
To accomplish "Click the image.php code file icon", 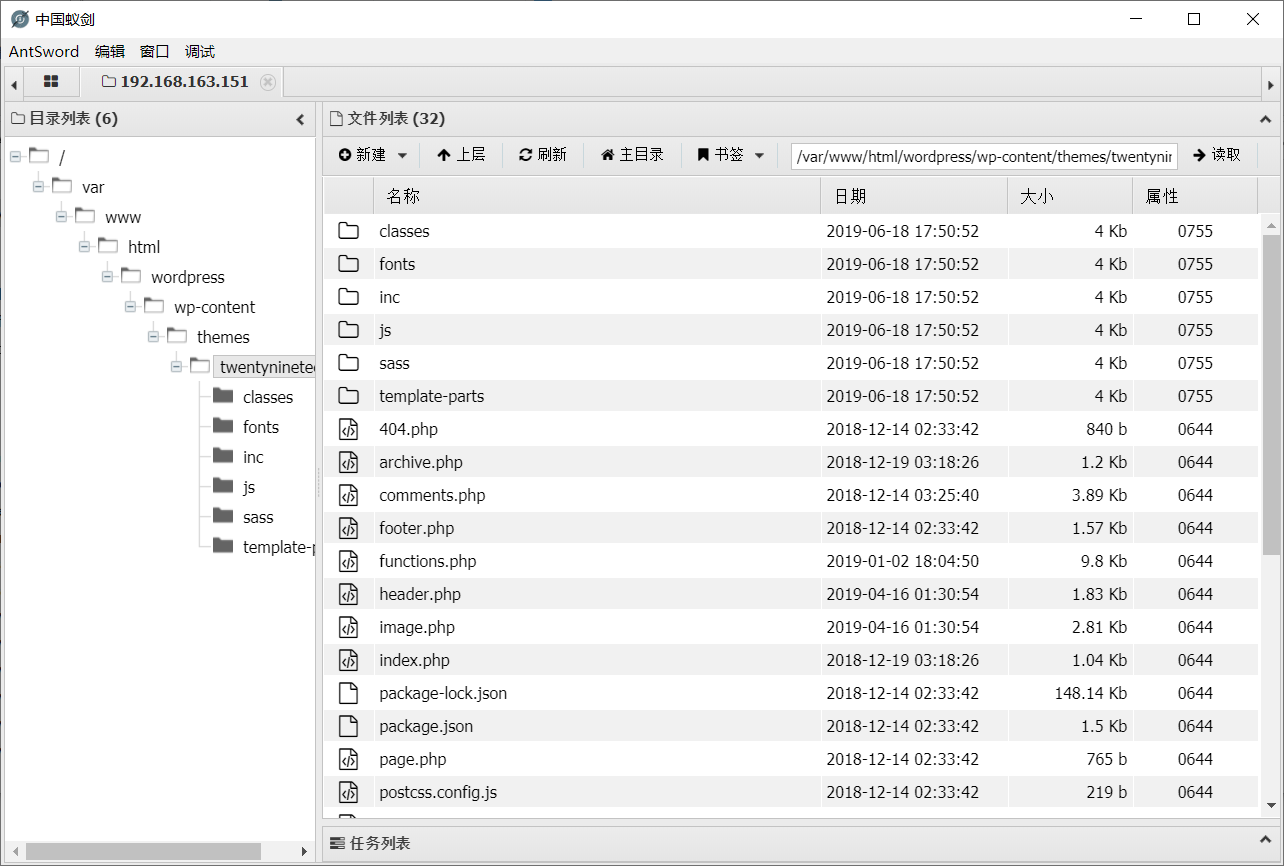I will pyautogui.click(x=348, y=627).
